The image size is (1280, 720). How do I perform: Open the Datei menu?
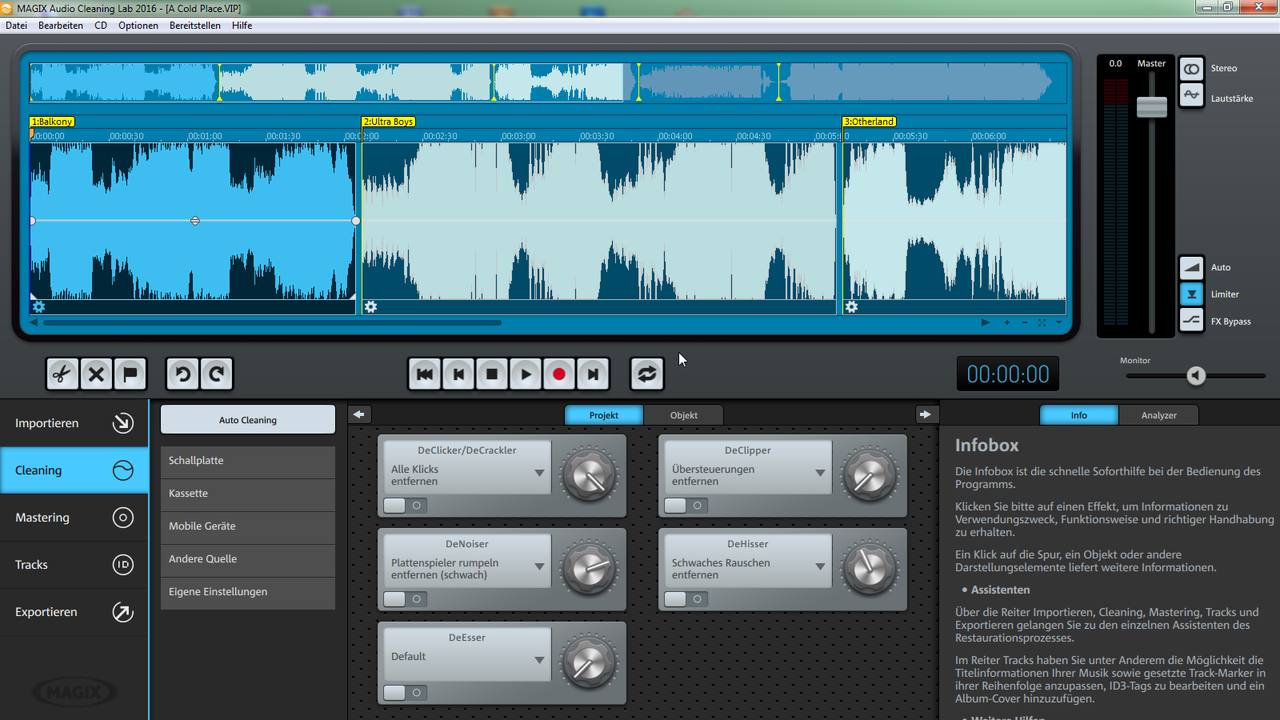16,25
